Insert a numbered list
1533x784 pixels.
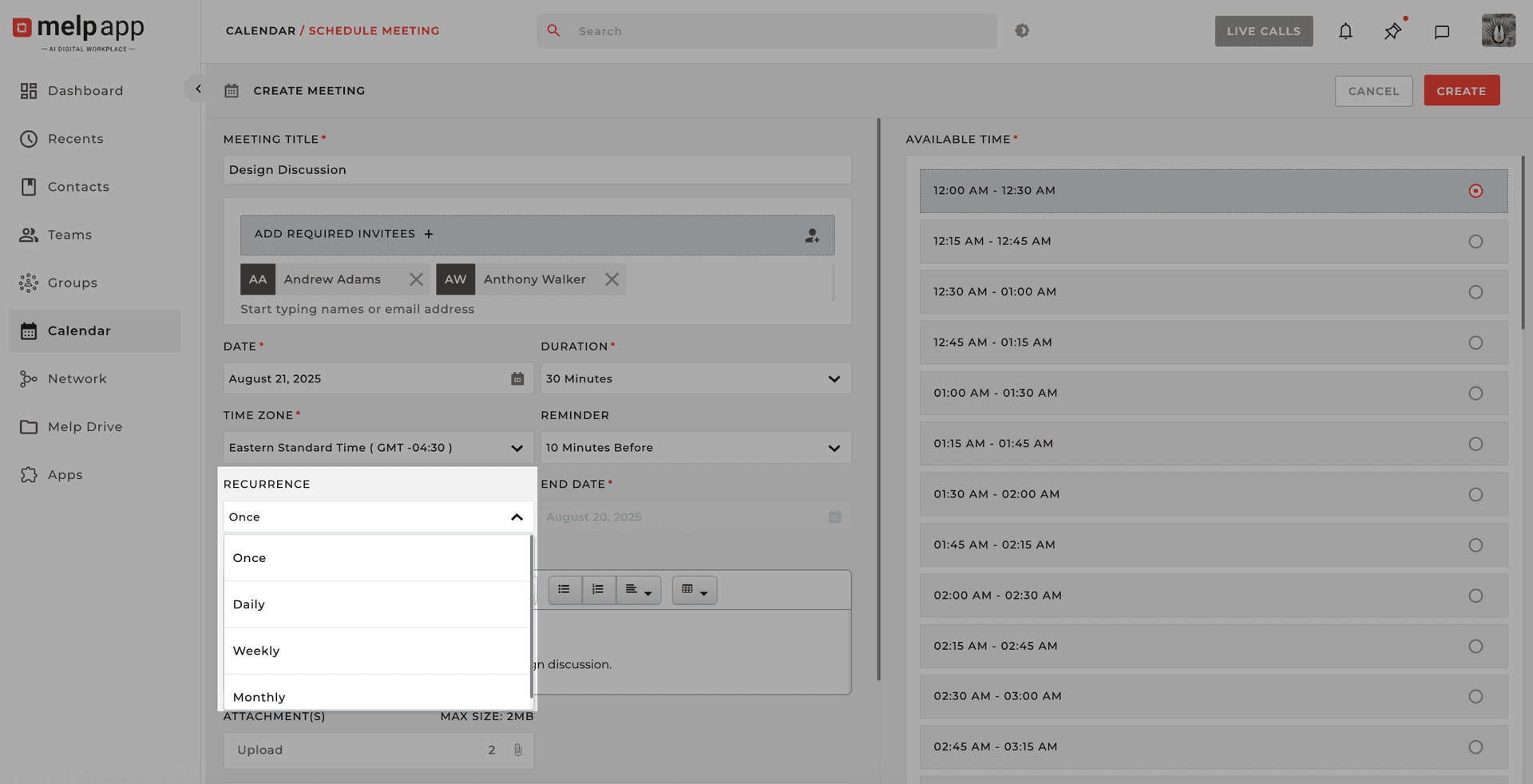pyautogui.click(x=598, y=590)
